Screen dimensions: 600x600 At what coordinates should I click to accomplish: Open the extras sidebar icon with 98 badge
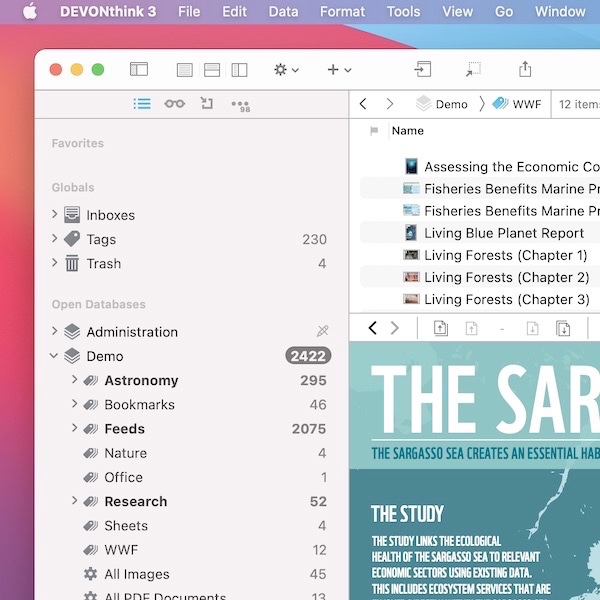tap(240, 104)
